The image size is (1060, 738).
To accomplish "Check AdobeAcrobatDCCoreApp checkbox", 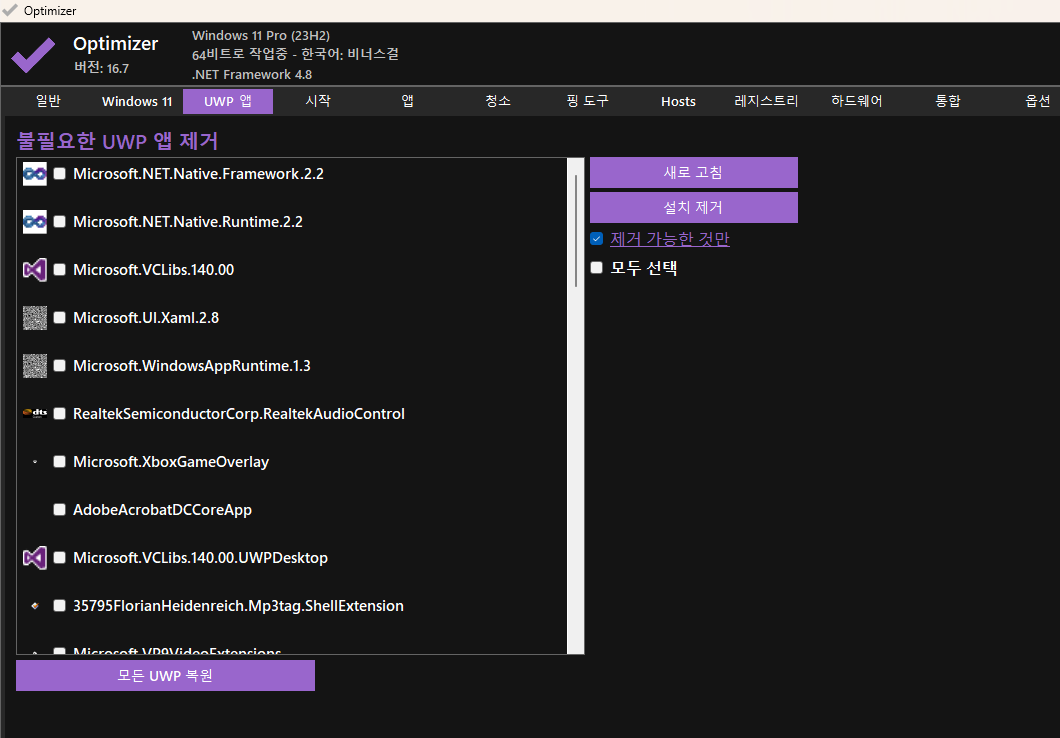I will tap(59, 510).
